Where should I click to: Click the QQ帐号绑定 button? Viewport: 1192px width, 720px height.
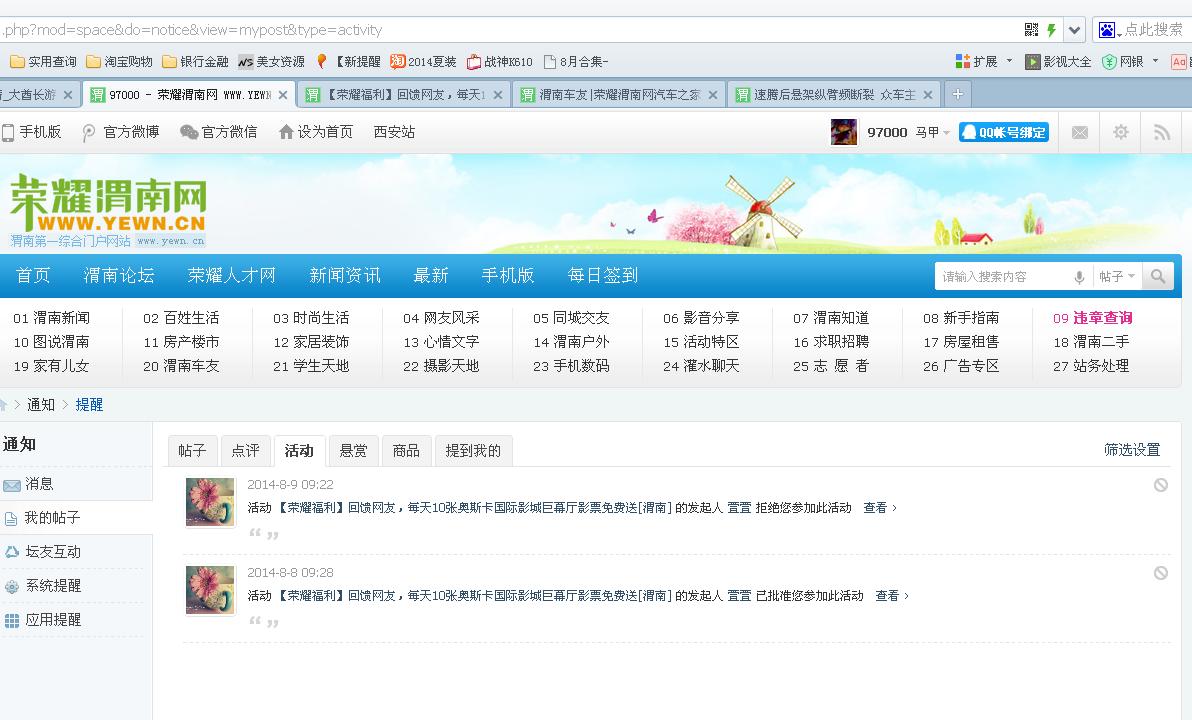tap(1003, 132)
